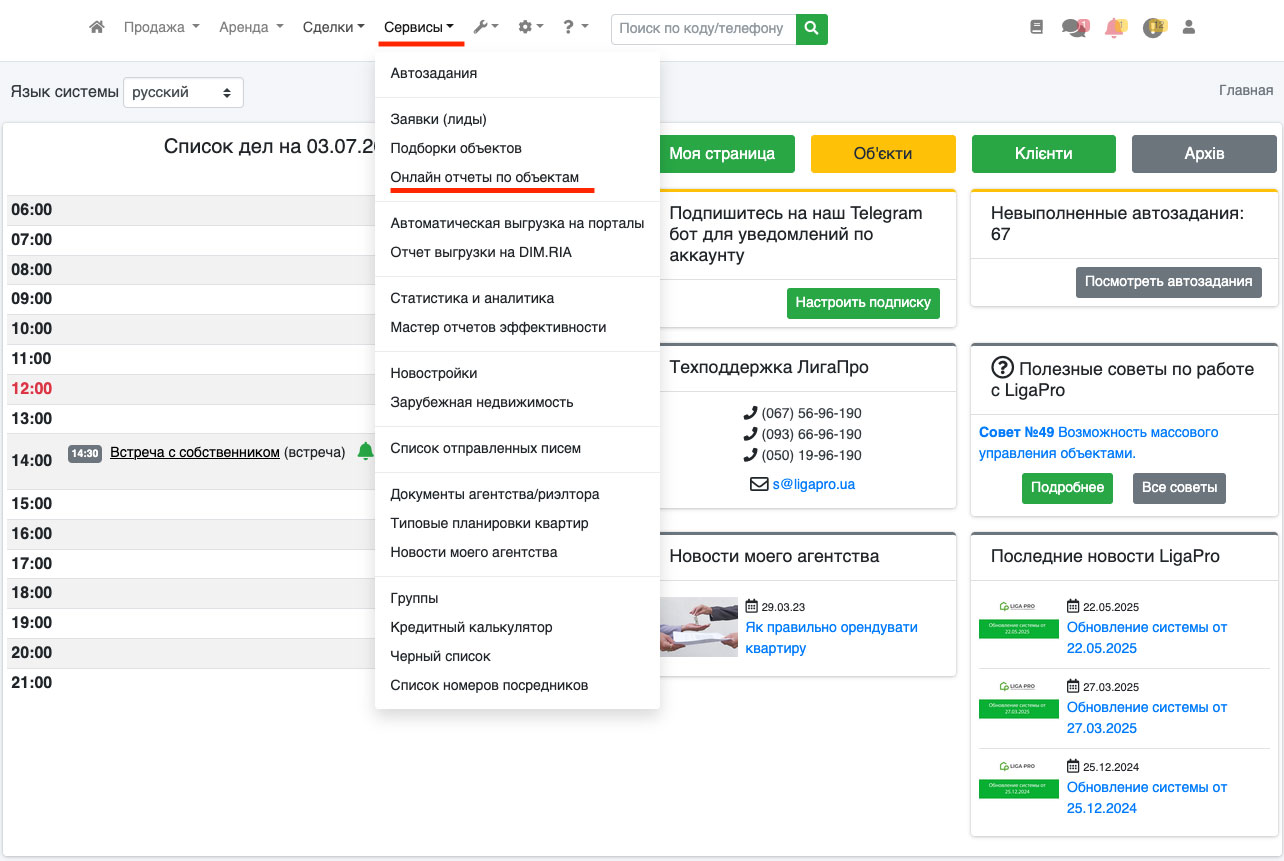Expand the Аренда dropdown menu
The image size is (1284, 861).
pyautogui.click(x=251, y=28)
